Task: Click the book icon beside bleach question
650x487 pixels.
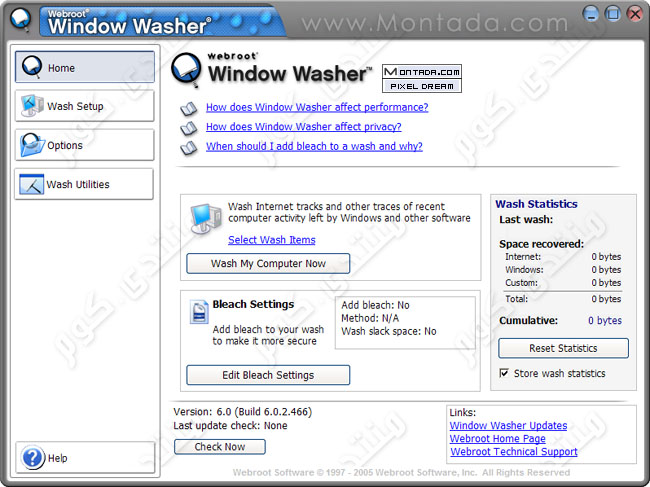Action: point(188,147)
